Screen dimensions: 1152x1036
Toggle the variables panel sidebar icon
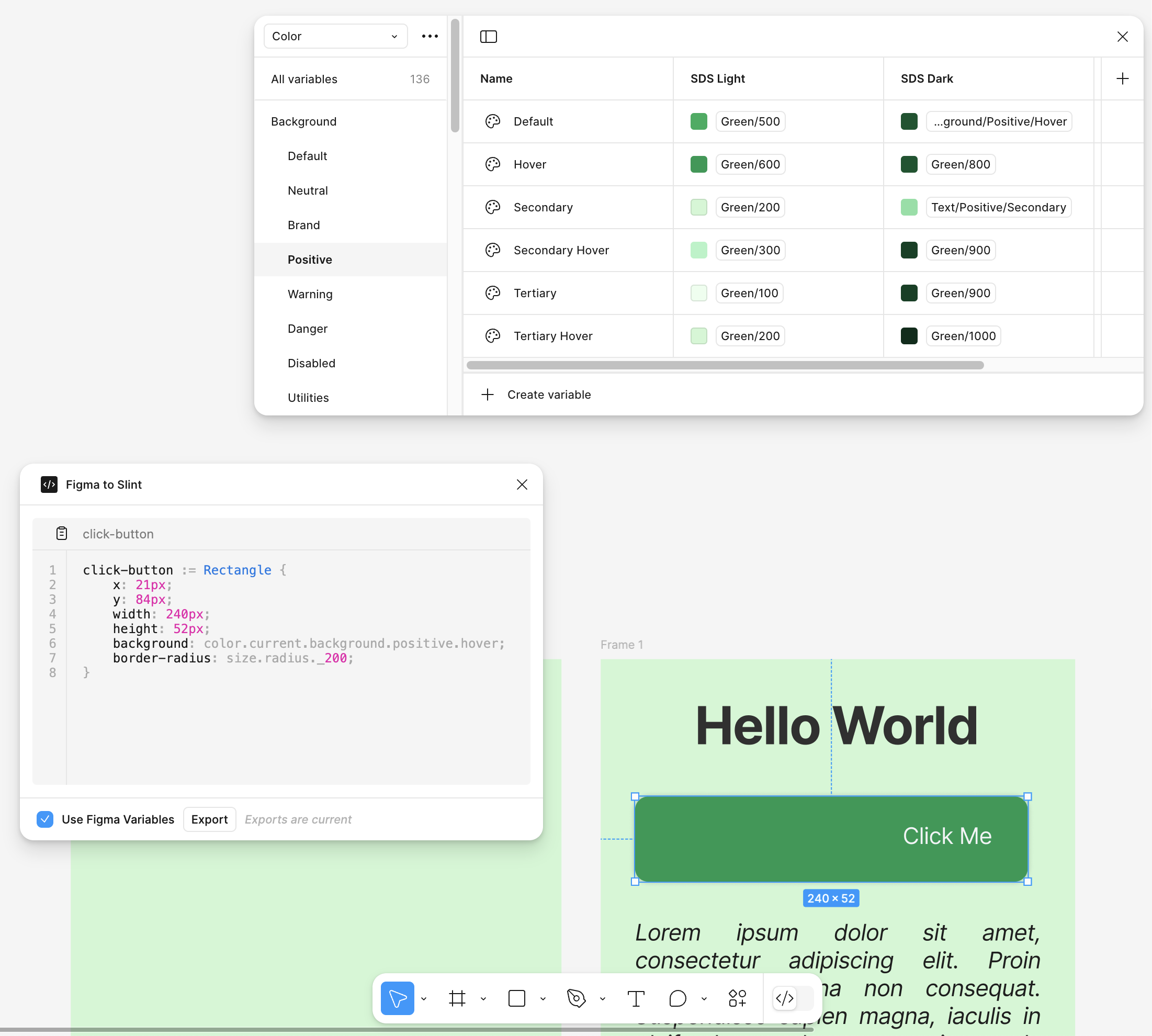coord(489,37)
